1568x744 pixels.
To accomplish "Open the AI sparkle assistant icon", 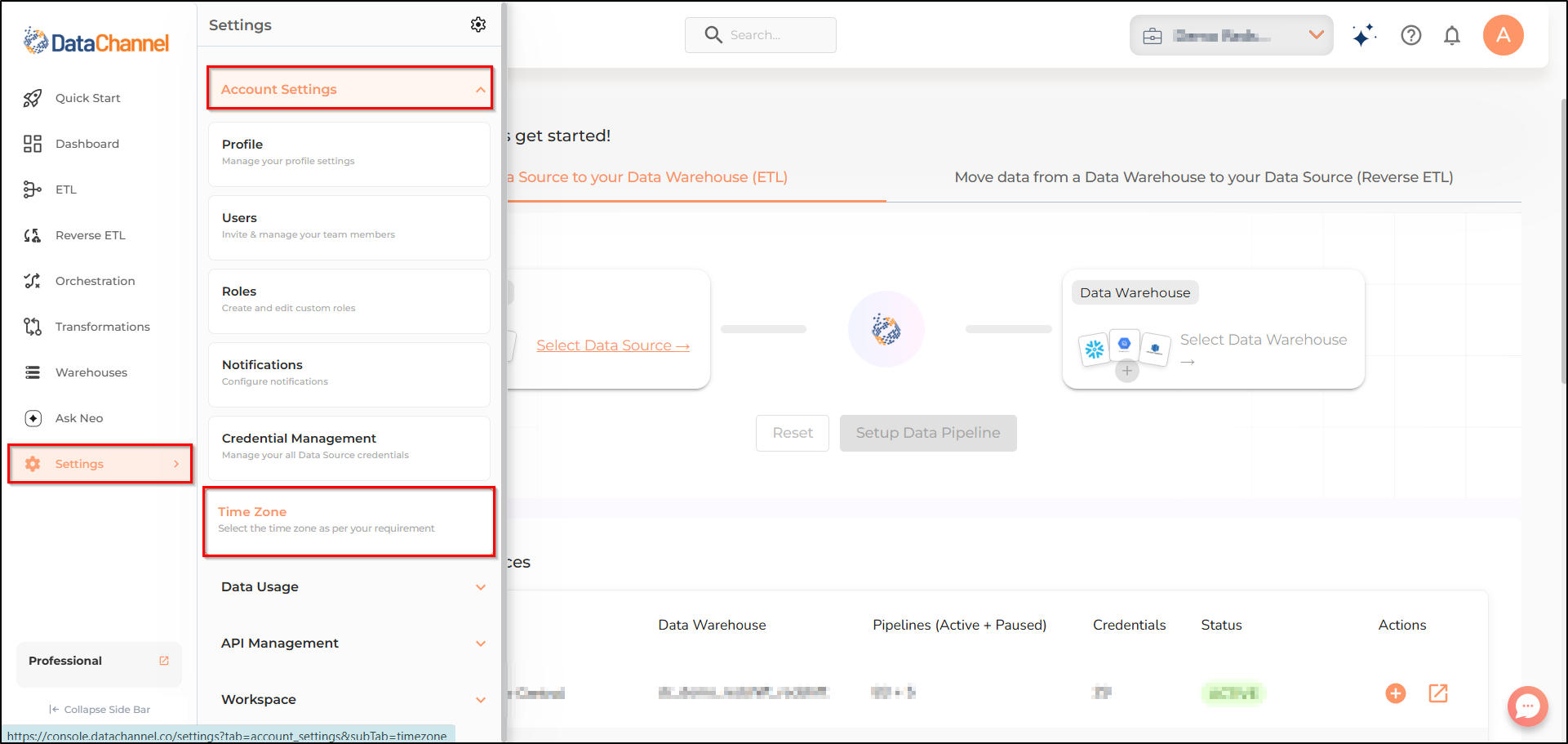I will pos(1364,35).
